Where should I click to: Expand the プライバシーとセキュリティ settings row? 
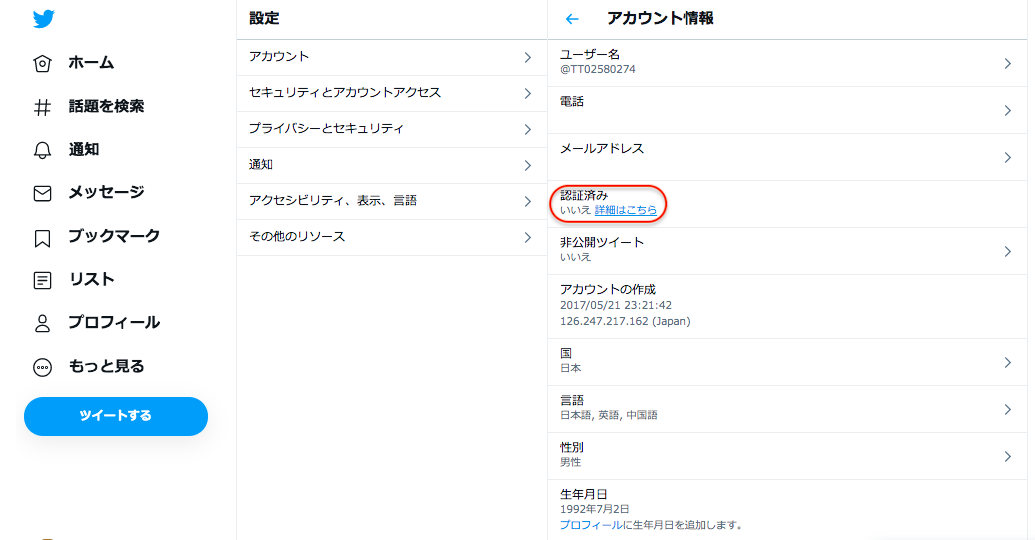[391, 129]
